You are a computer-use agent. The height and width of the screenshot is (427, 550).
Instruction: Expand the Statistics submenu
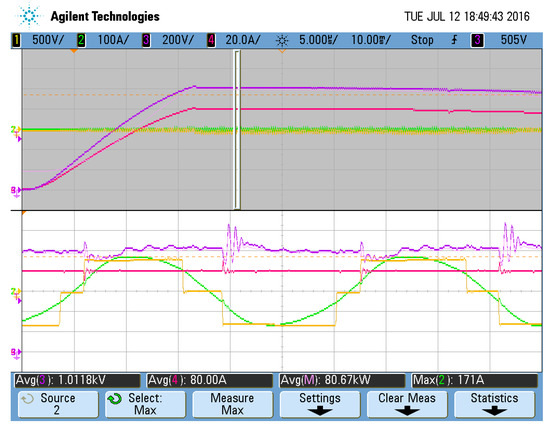pos(494,404)
